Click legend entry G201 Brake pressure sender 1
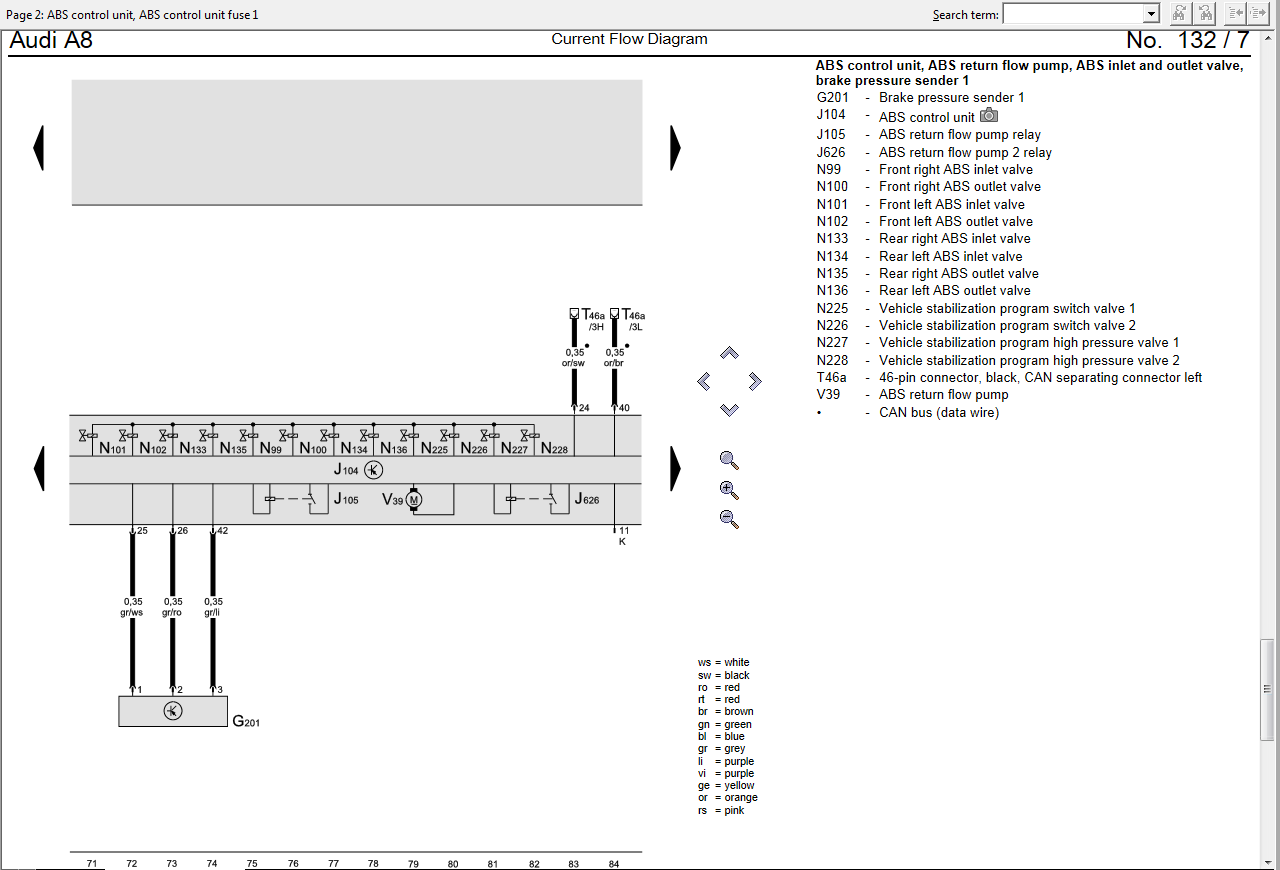 coord(920,98)
